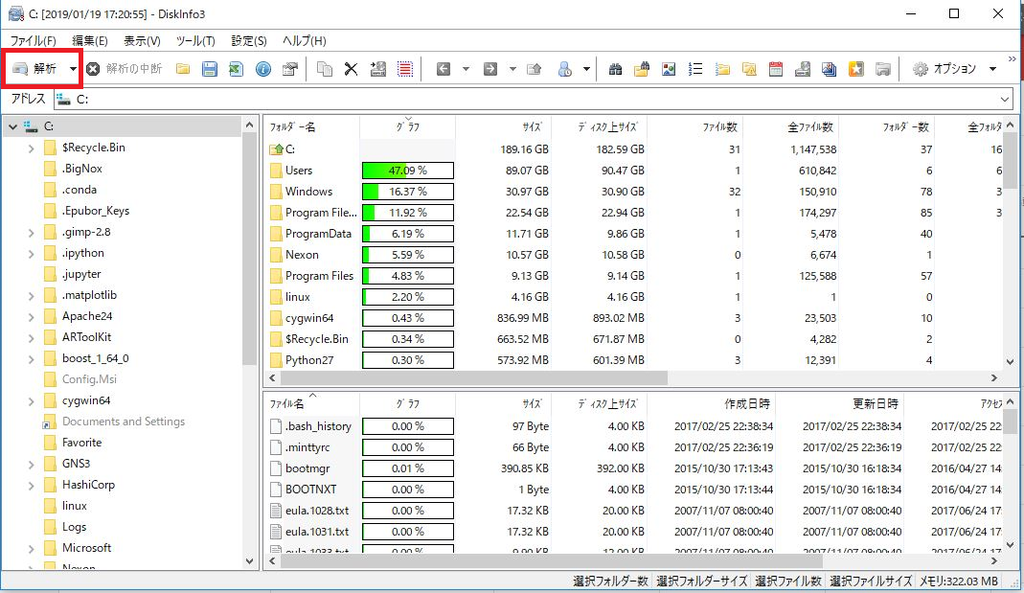This screenshot has height=593, width=1024.
Task: Click the red calendar icon
Action: (x=776, y=69)
